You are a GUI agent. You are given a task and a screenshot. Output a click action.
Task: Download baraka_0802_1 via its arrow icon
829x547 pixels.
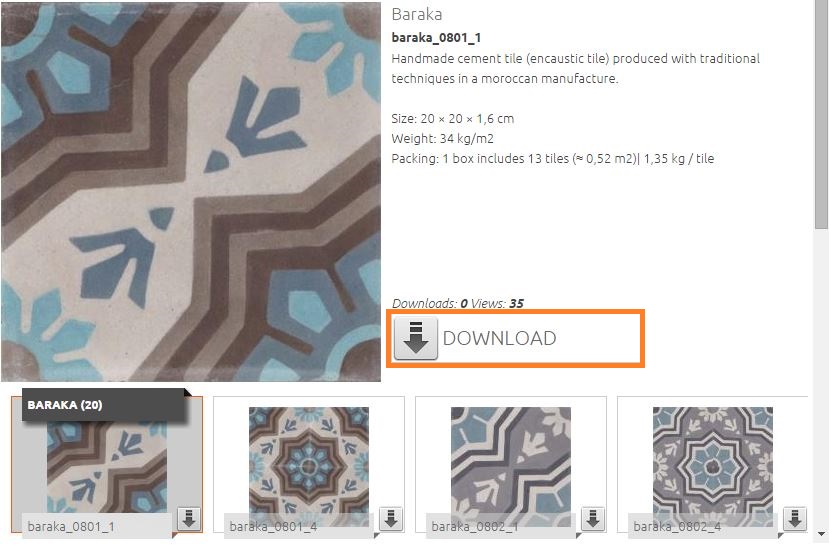[x=593, y=518]
